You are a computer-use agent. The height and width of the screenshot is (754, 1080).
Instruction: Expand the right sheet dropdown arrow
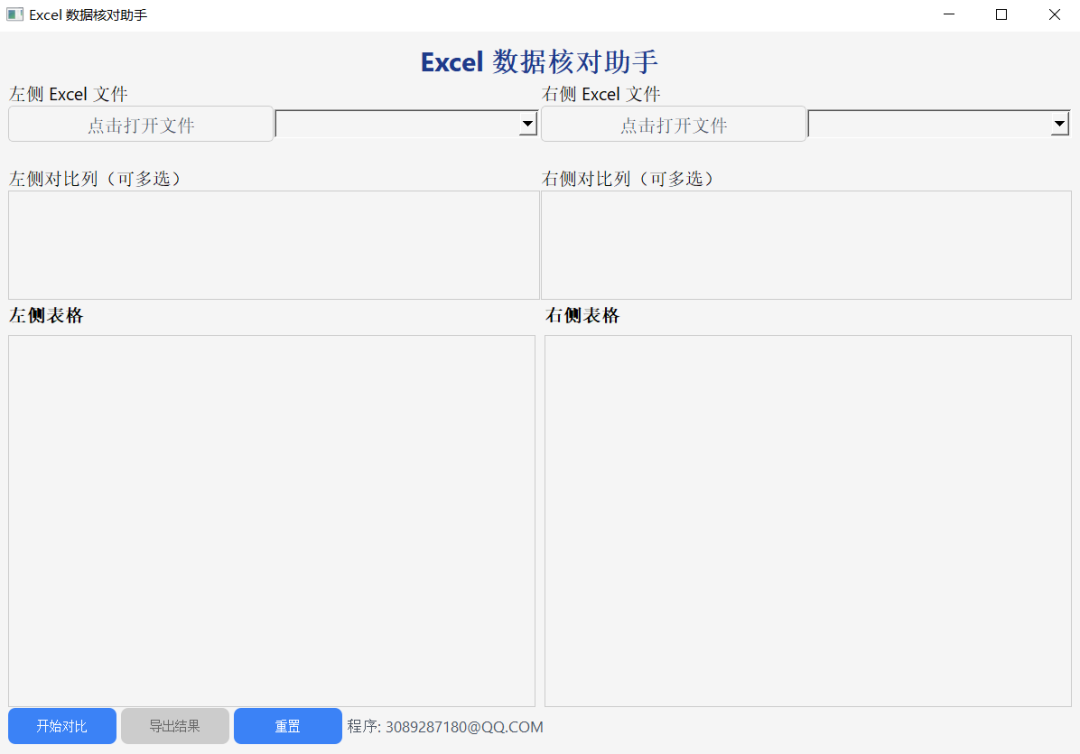[1059, 124]
